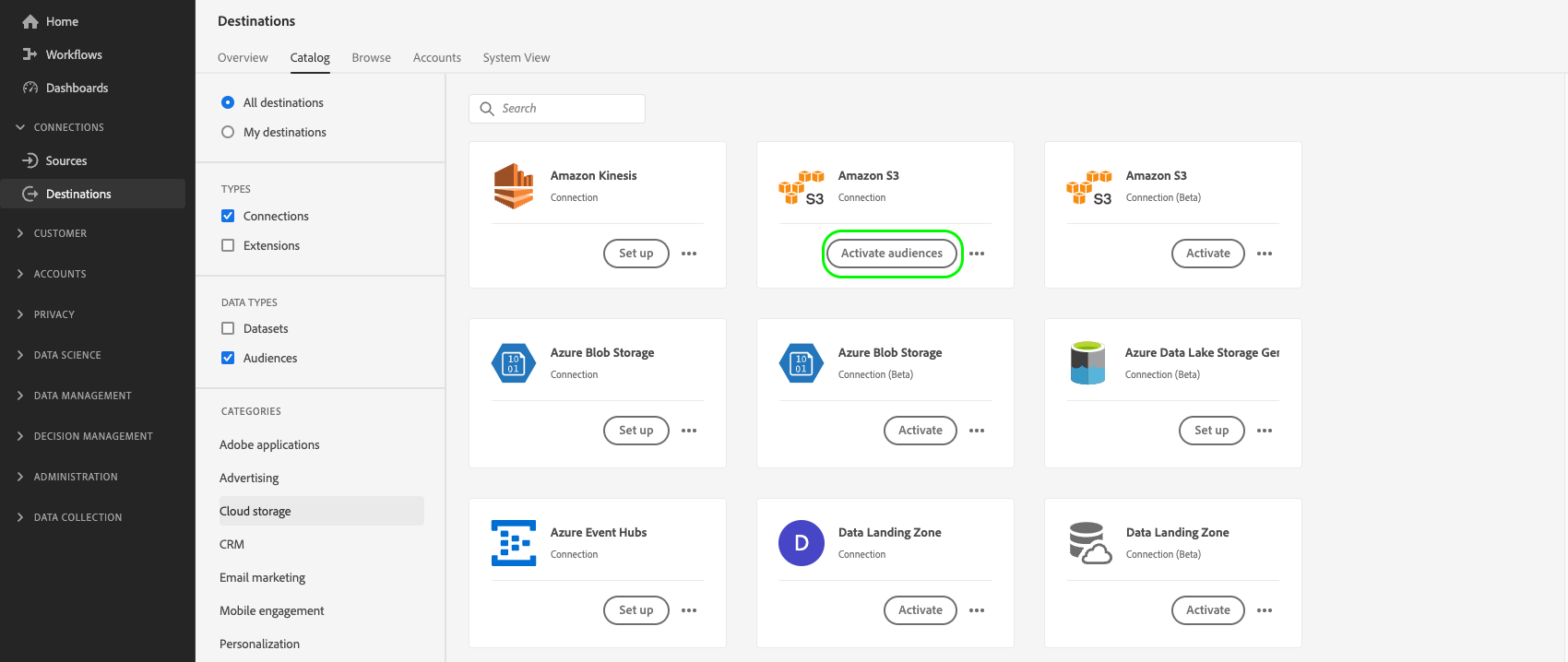Activate the Amazon S3 Beta connection
Screen dimensions: 1568x662
pyautogui.click(x=1208, y=254)
